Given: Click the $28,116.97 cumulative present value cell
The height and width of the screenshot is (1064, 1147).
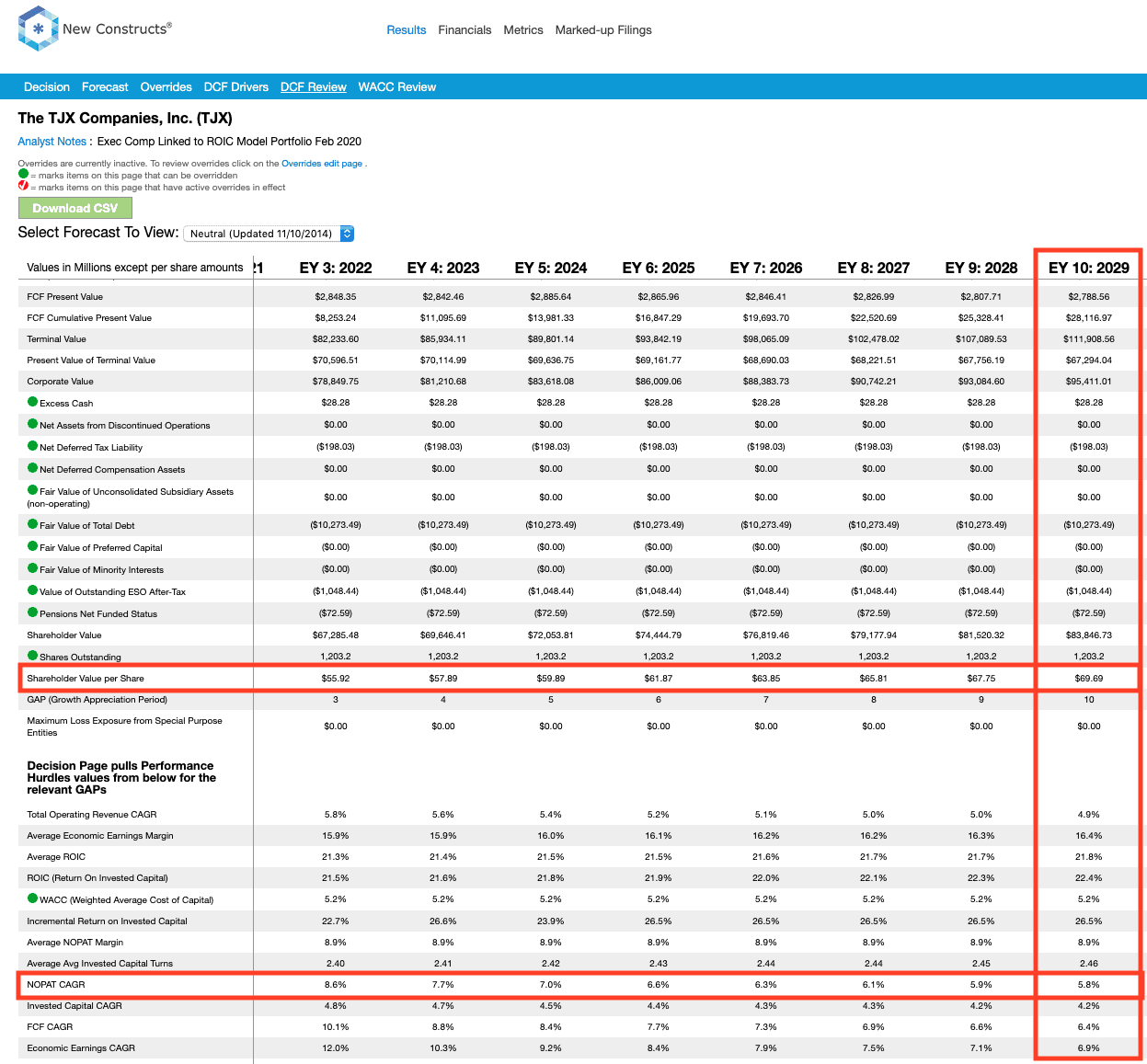Looking at the screenshot, I should coord(1089,318).
